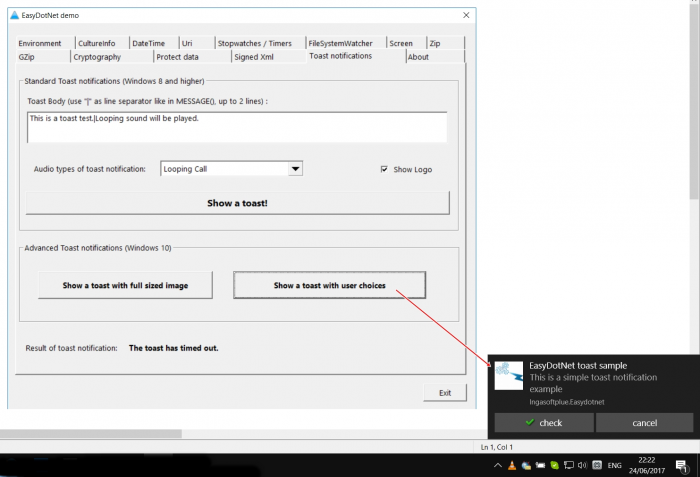Click Show a toast with user choices
The height and width of the screenshot is (477, 700).
coord(329,285)
